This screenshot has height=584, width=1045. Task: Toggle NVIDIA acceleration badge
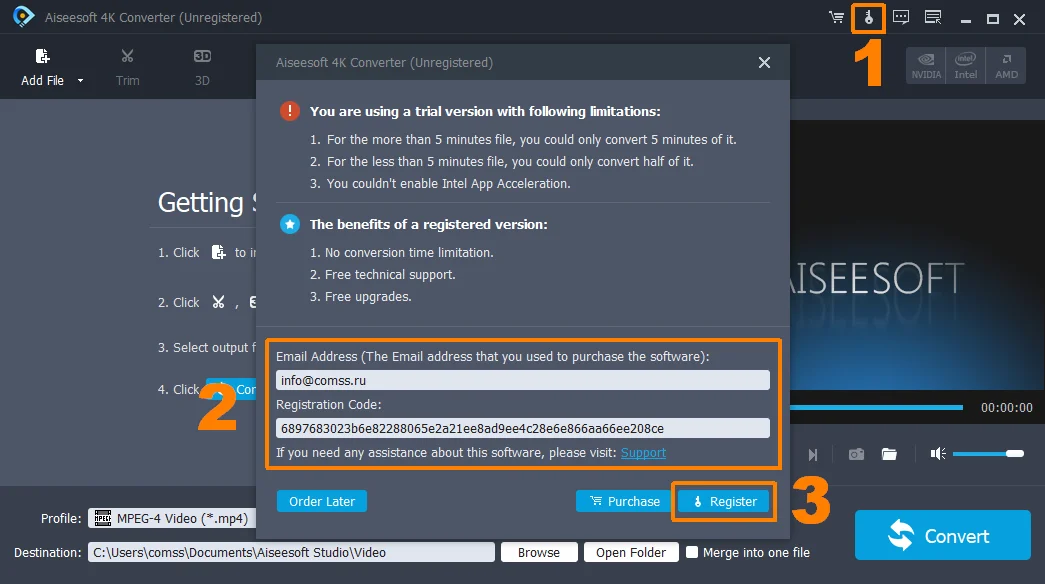tap(926, 65)
